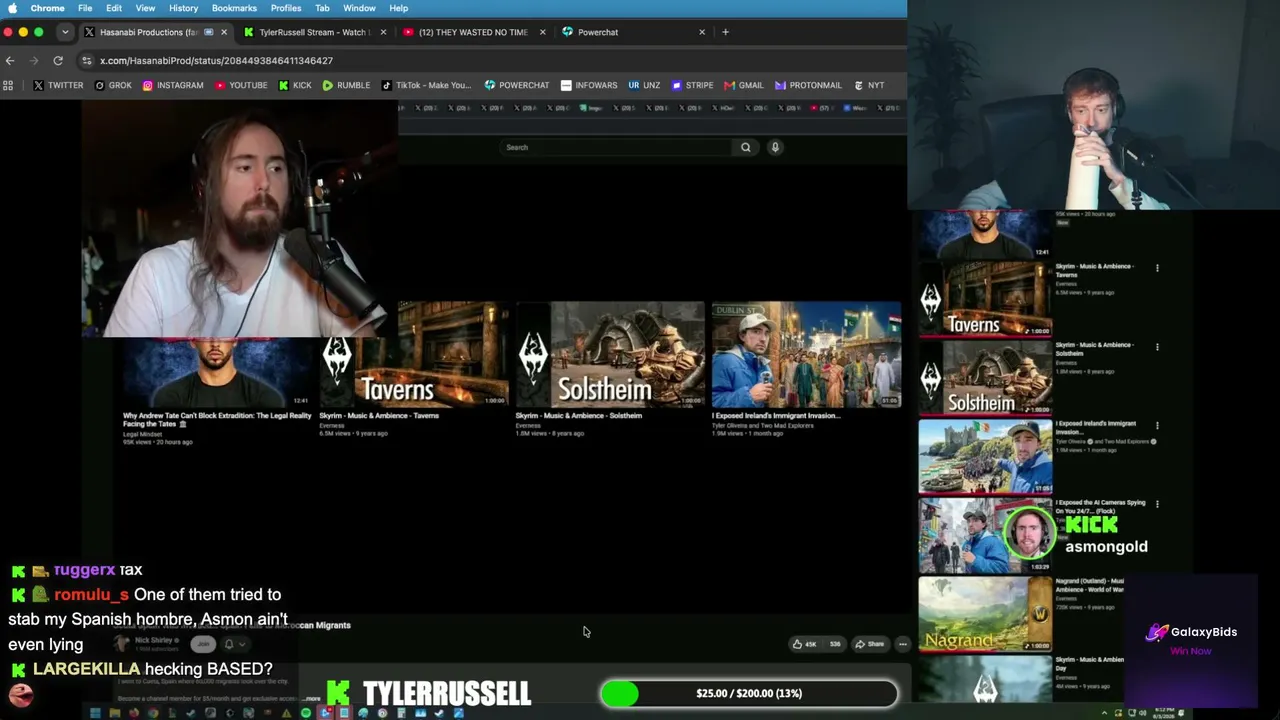The image size is (1280, 720).
Task: Open the INSTAGRAM bookmark
Action: 173,86
